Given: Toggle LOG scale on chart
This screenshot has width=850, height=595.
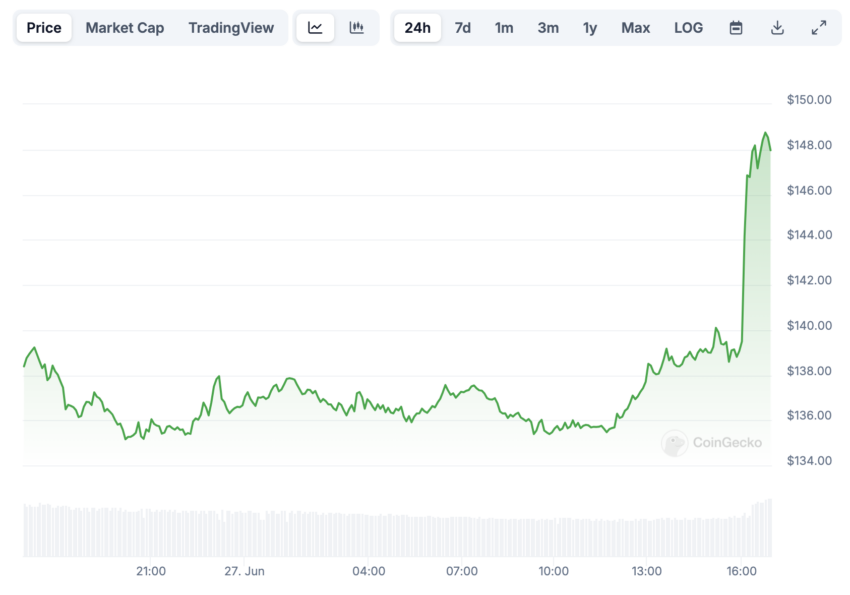Looking at the screenshot, I should [688, 28].
